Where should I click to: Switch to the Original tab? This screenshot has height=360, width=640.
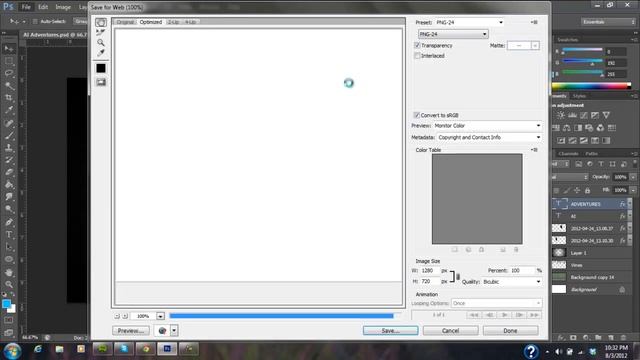tap(125, 22)
